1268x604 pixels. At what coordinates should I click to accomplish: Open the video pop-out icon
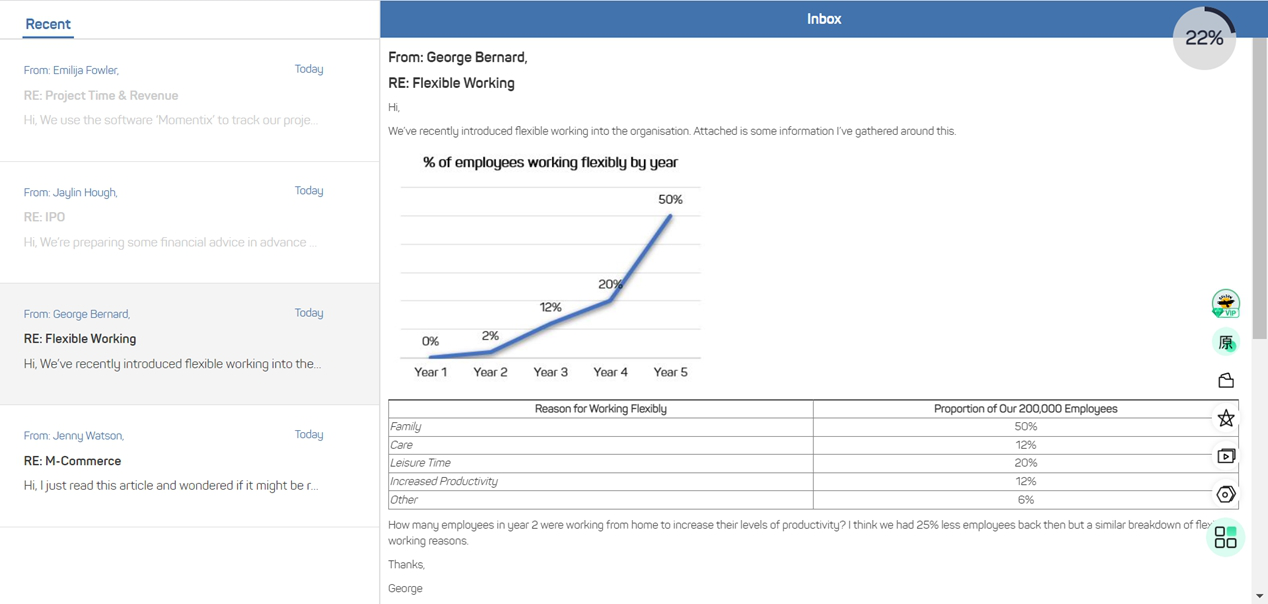(1225, 456)
